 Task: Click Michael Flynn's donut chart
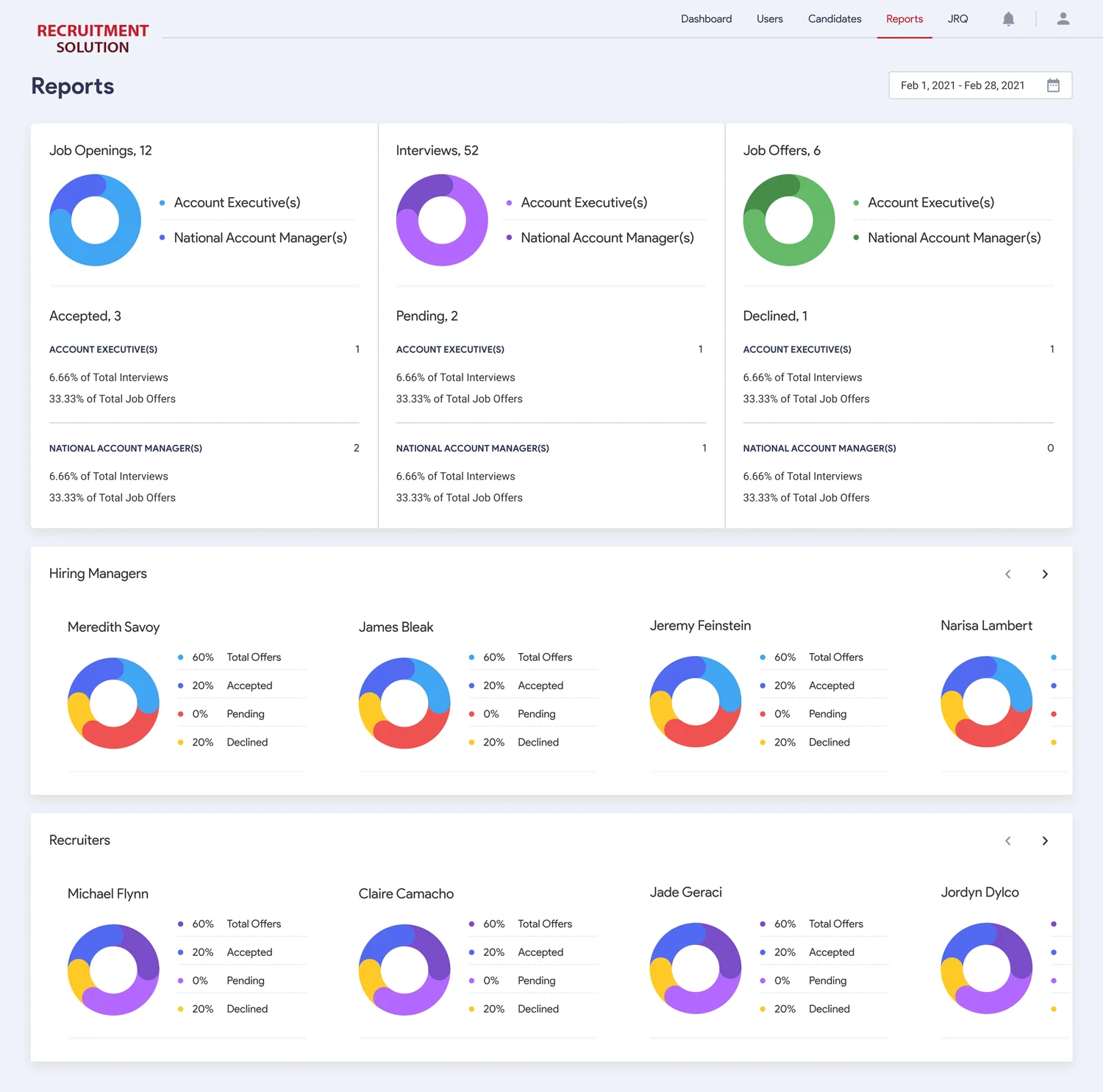tap(113, 970)
